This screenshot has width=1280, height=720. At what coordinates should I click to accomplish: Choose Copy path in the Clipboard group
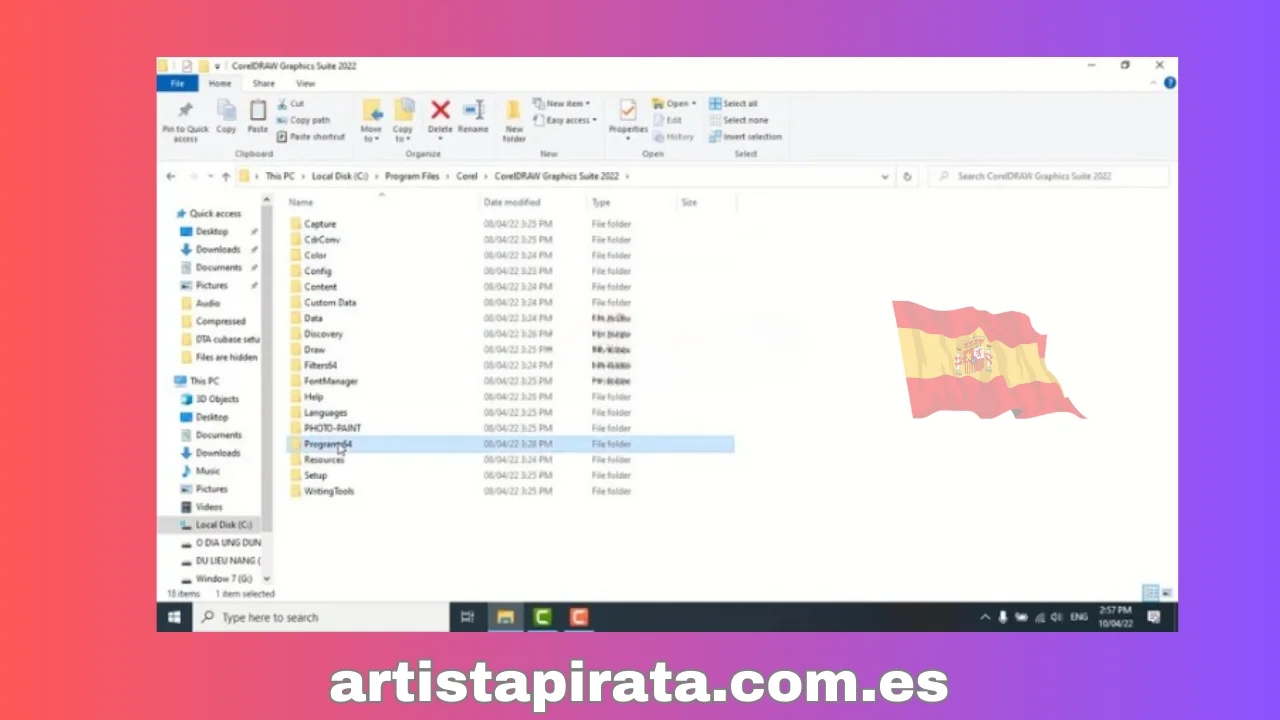pyautogui.click(x=303, y=120)
